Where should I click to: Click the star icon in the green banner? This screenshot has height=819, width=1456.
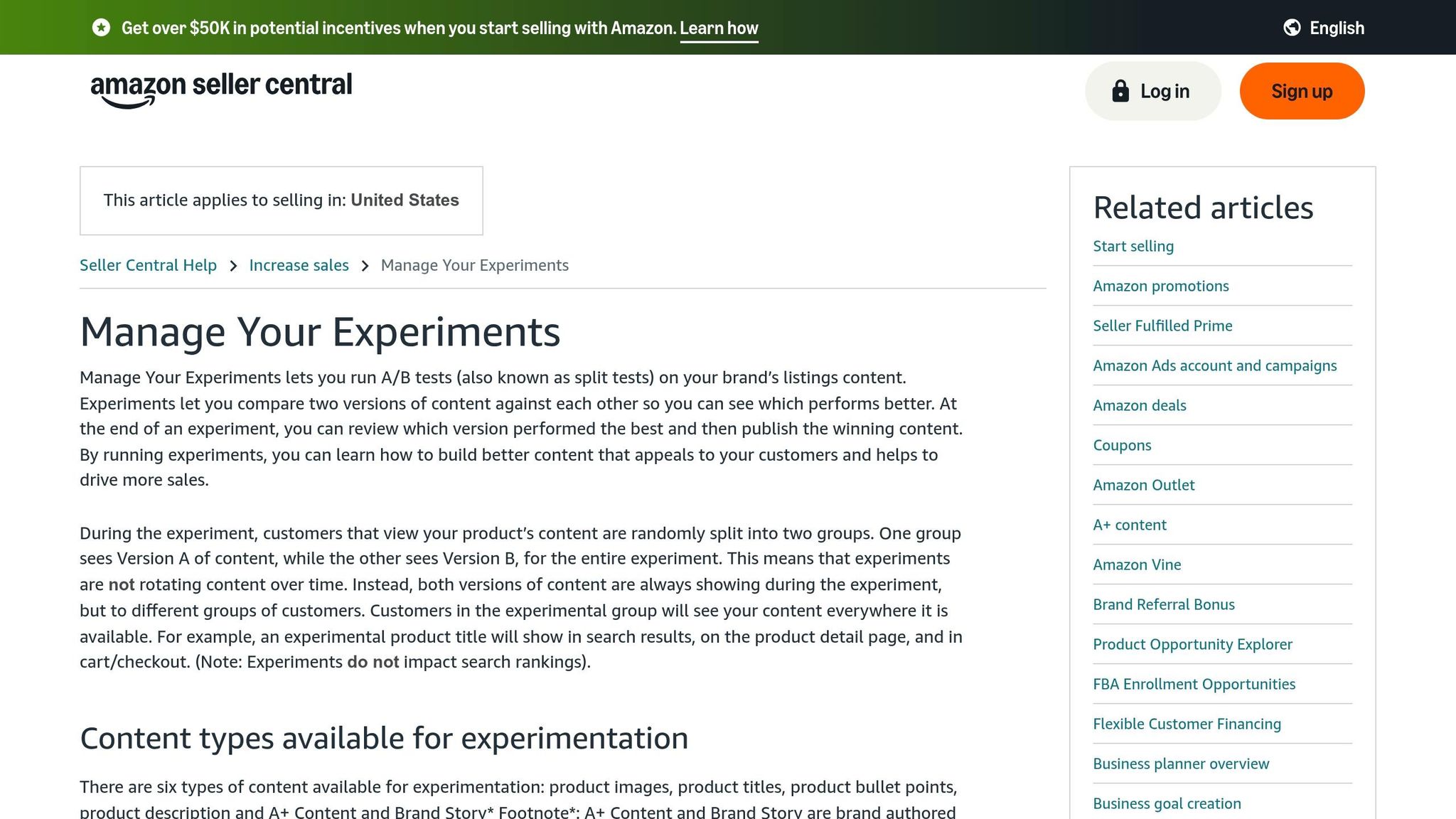[102, 27]
